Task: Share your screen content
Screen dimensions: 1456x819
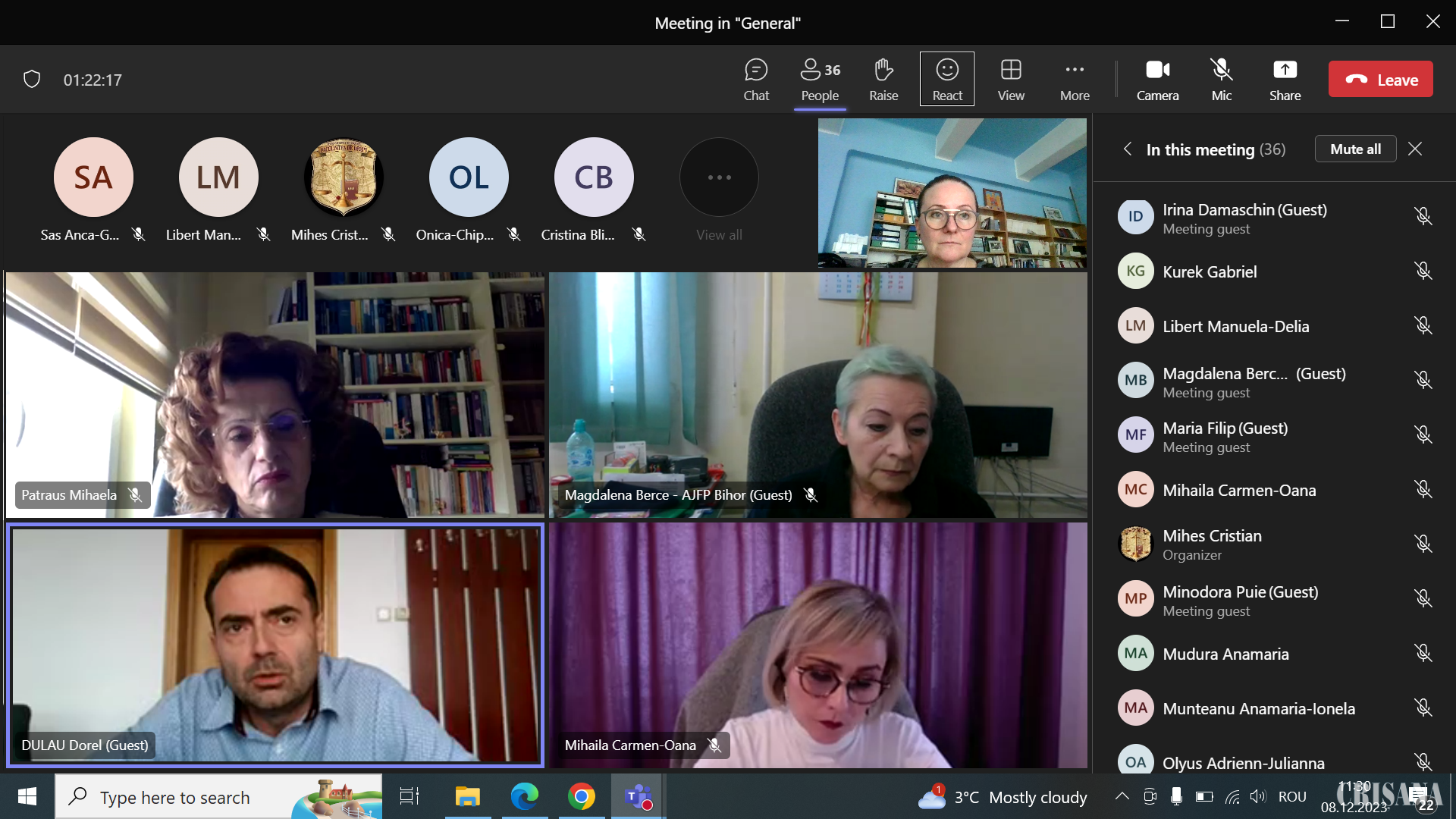Action: point(1285,79)
